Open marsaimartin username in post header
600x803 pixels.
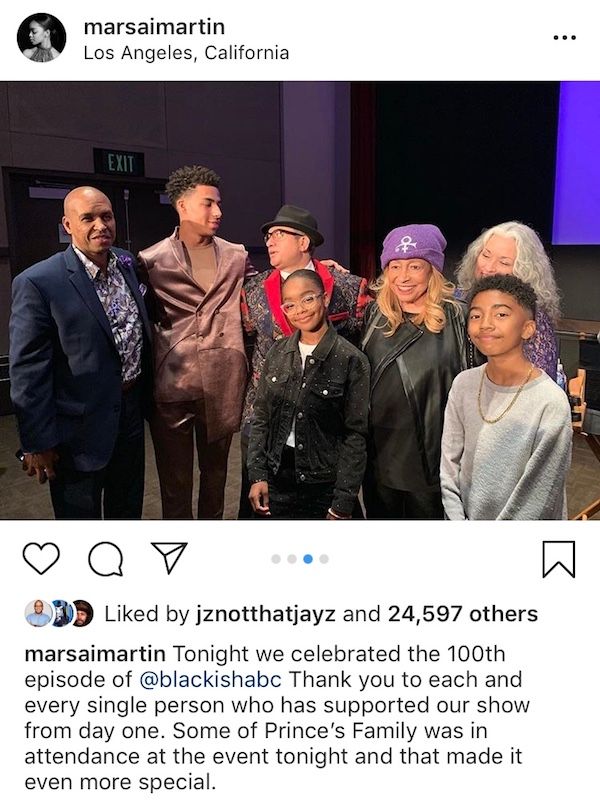tap(154, 27)
